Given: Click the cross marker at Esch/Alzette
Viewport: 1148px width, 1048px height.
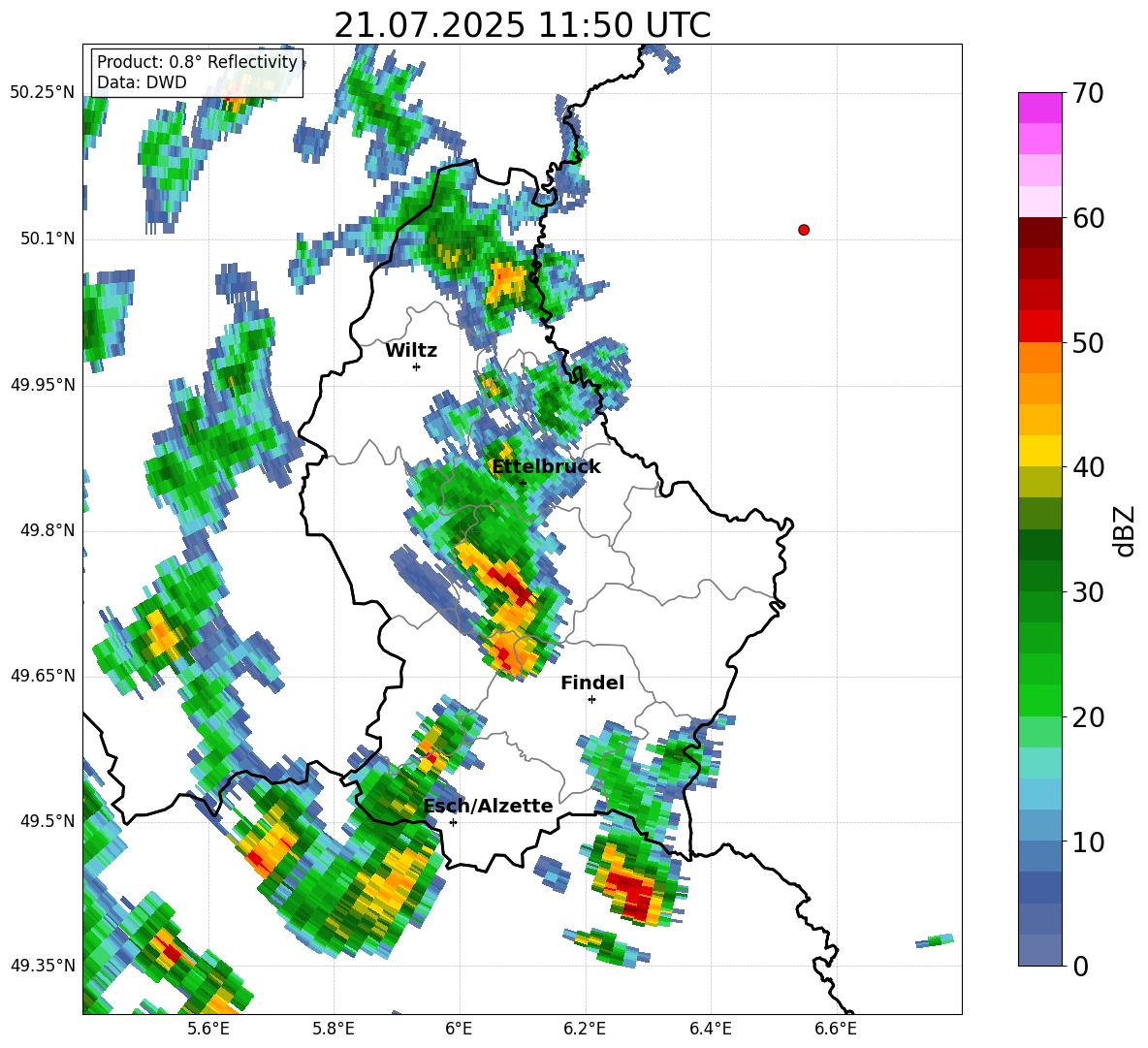Looking at the screenshot, I should tap(453, 822).
